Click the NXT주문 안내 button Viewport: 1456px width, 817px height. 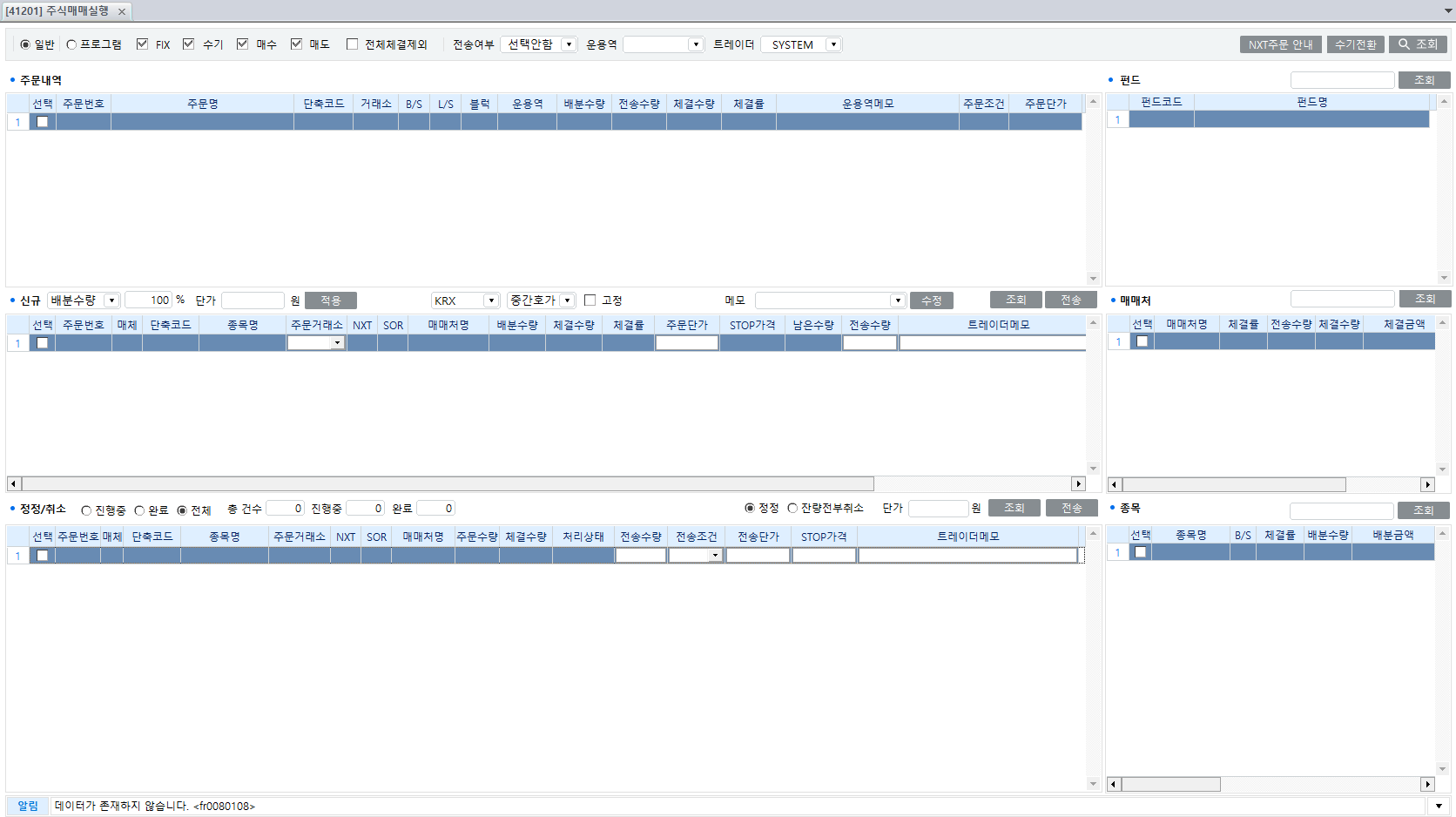click(x=1281, y=44)
